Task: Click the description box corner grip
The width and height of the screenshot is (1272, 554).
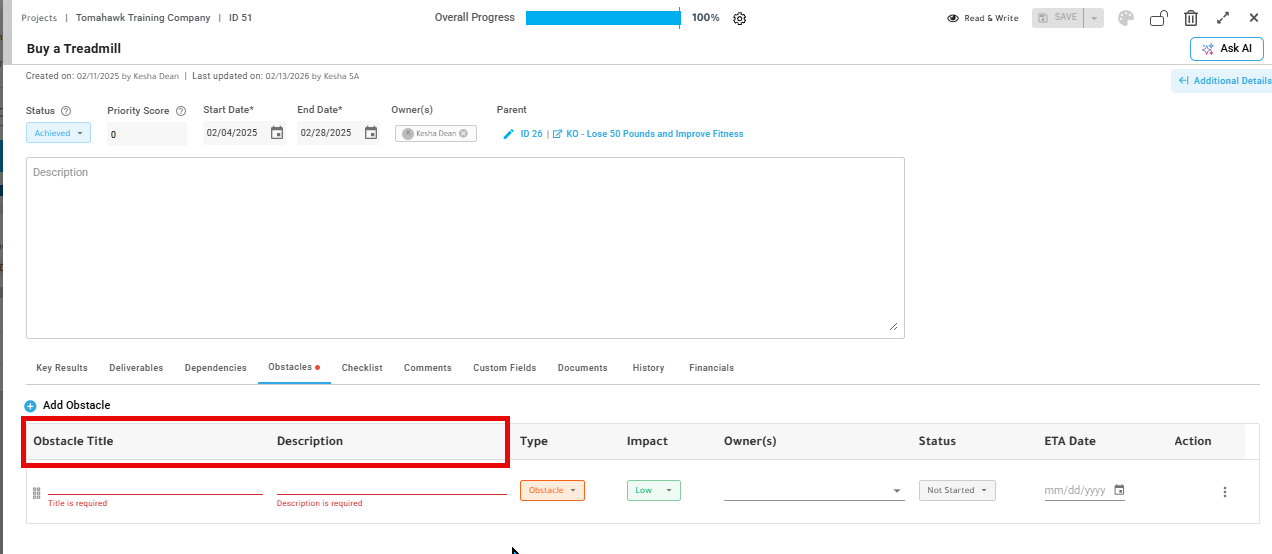Action: 893,326
